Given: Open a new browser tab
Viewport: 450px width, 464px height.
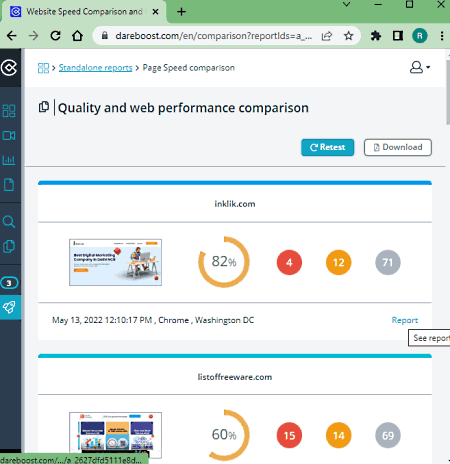Looking at the screenshot, I should [181, 12].
